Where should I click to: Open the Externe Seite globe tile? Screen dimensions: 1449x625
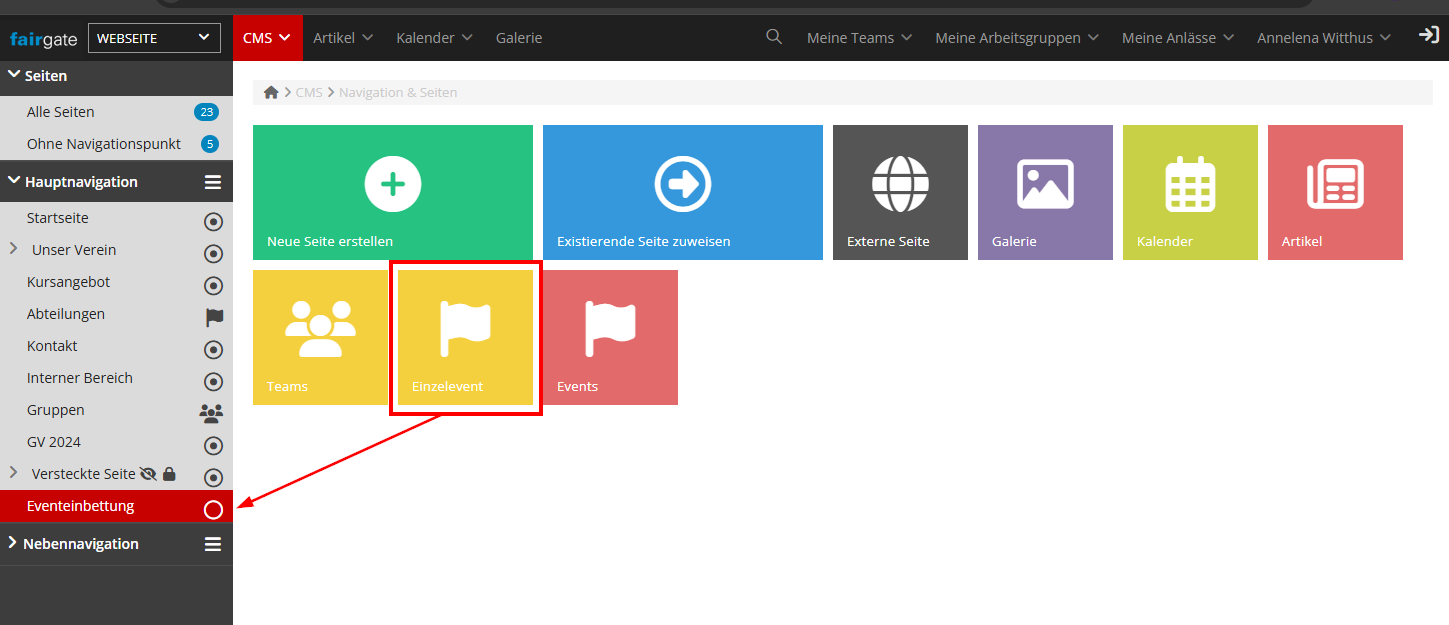click(x=900, y=192)
